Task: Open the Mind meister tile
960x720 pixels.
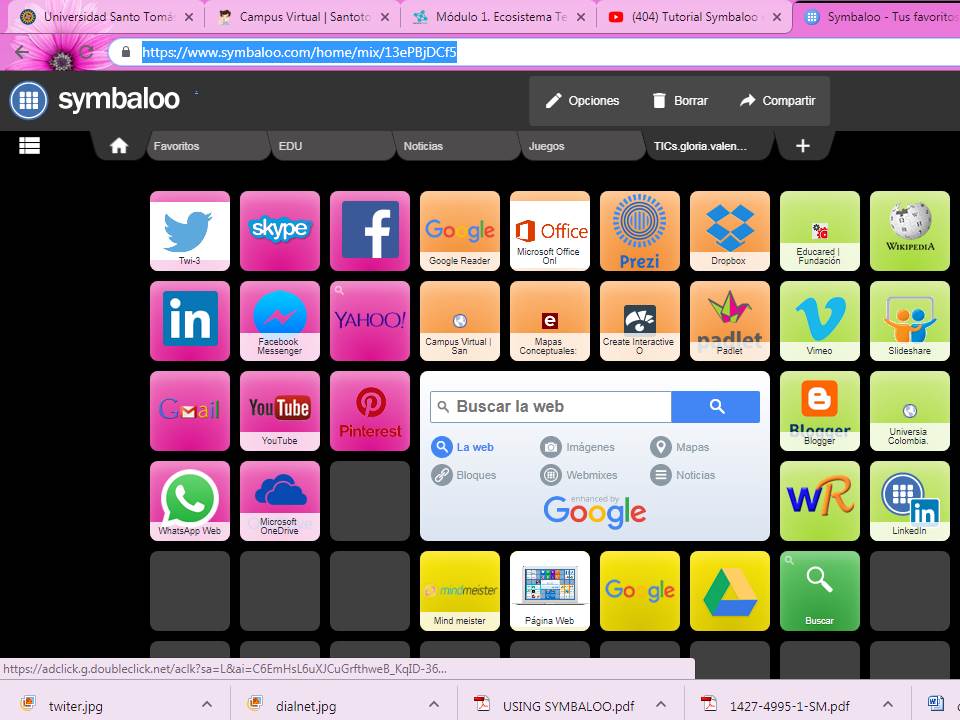Action: click(x=460, y=591)
